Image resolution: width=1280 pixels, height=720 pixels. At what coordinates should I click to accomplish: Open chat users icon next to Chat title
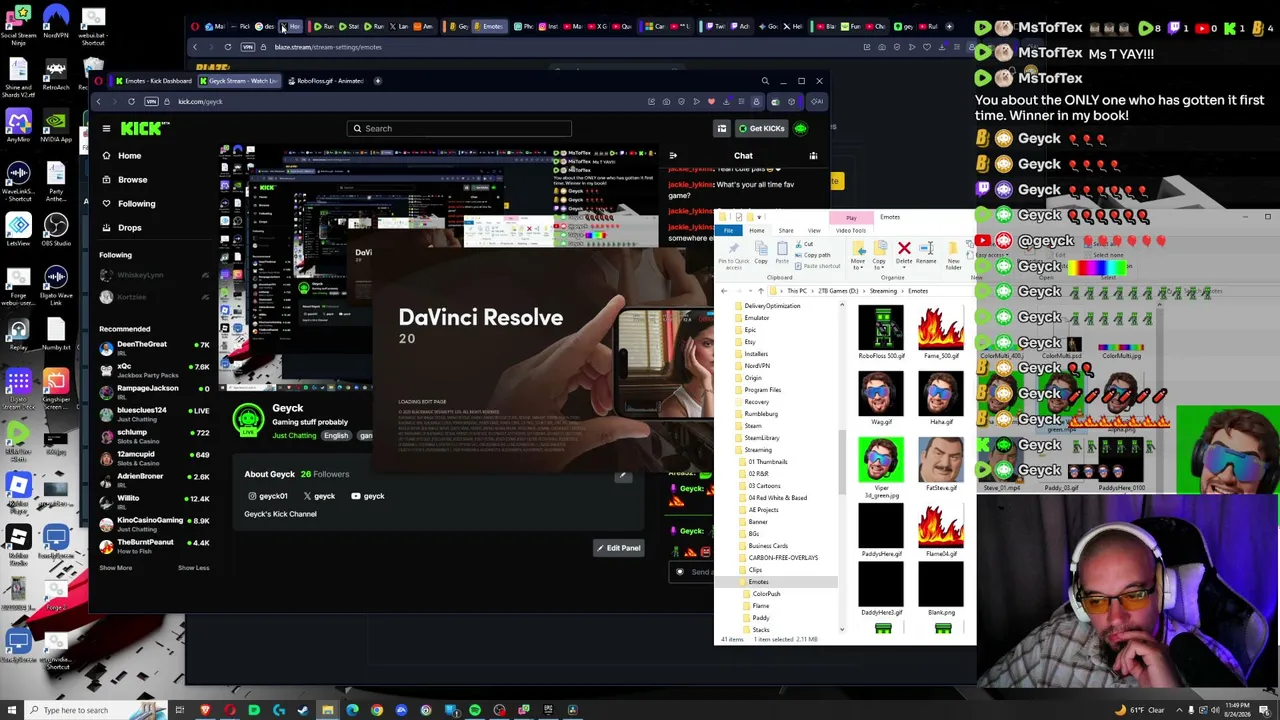pos(813,155)
